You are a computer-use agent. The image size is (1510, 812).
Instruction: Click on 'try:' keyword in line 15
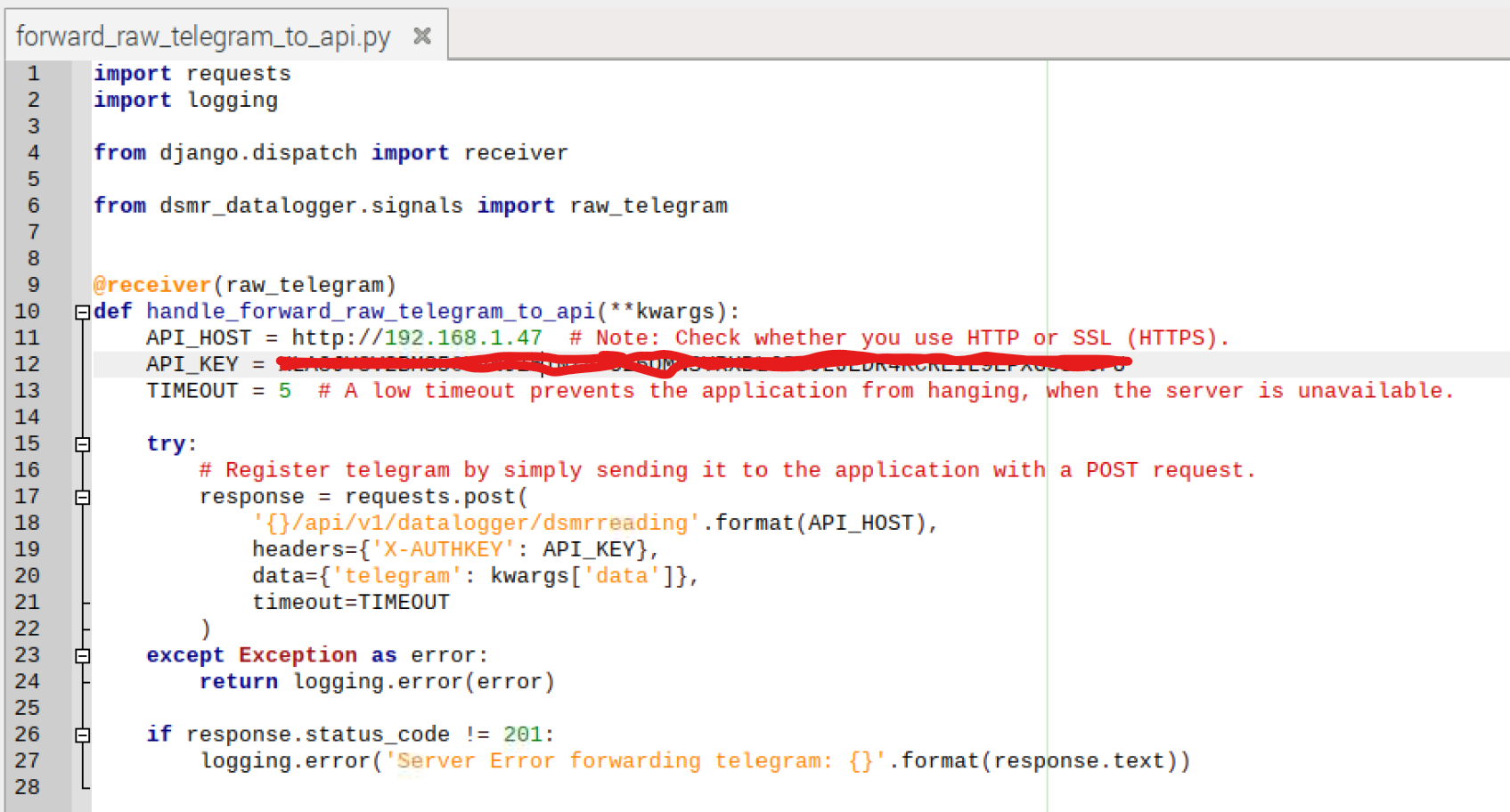172,443
